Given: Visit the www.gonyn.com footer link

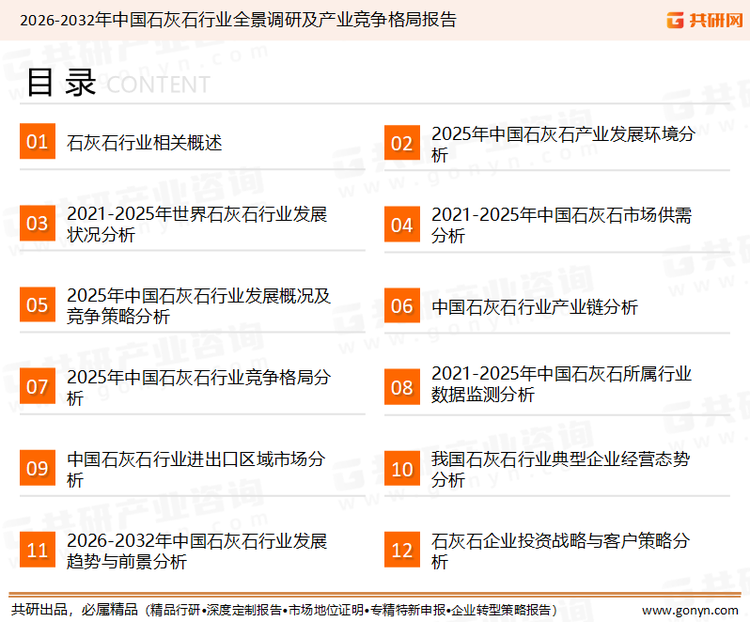Looking at the screenshot, I should 690,611.
